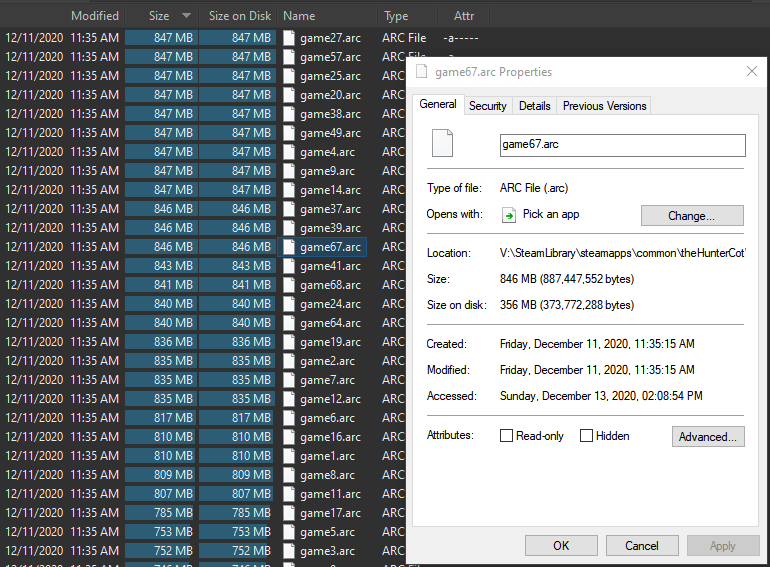Sort by the Size column header

[159, 16]
